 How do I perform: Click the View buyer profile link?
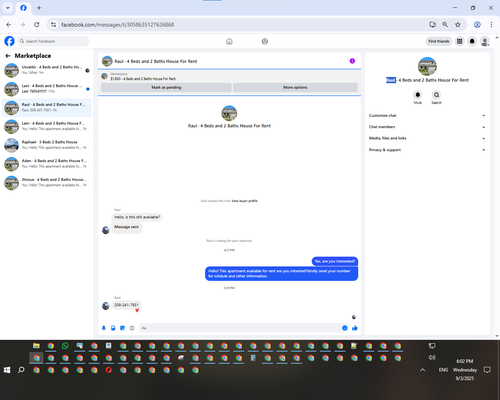tap(244, 201)
